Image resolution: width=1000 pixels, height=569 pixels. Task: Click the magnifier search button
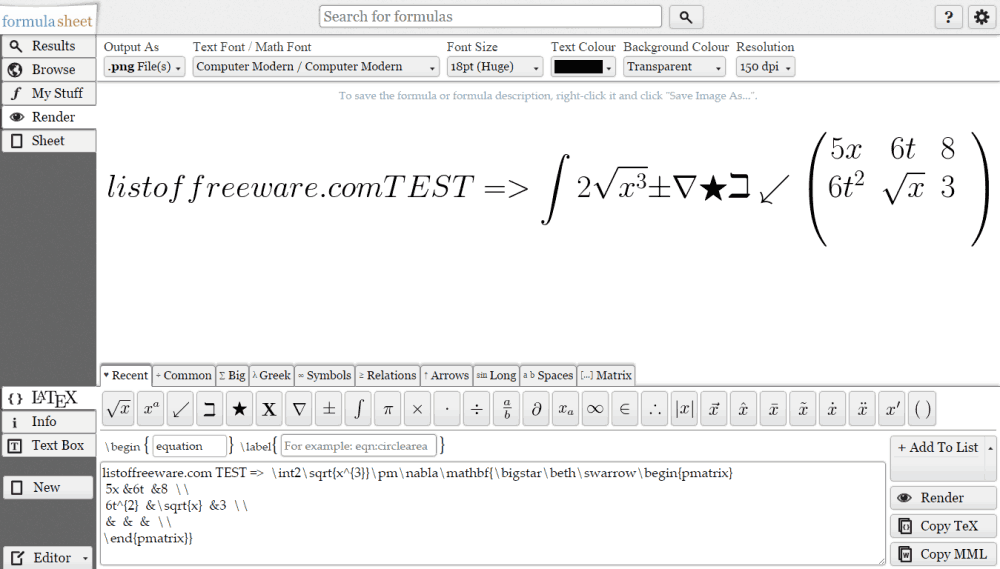[686, 17]
